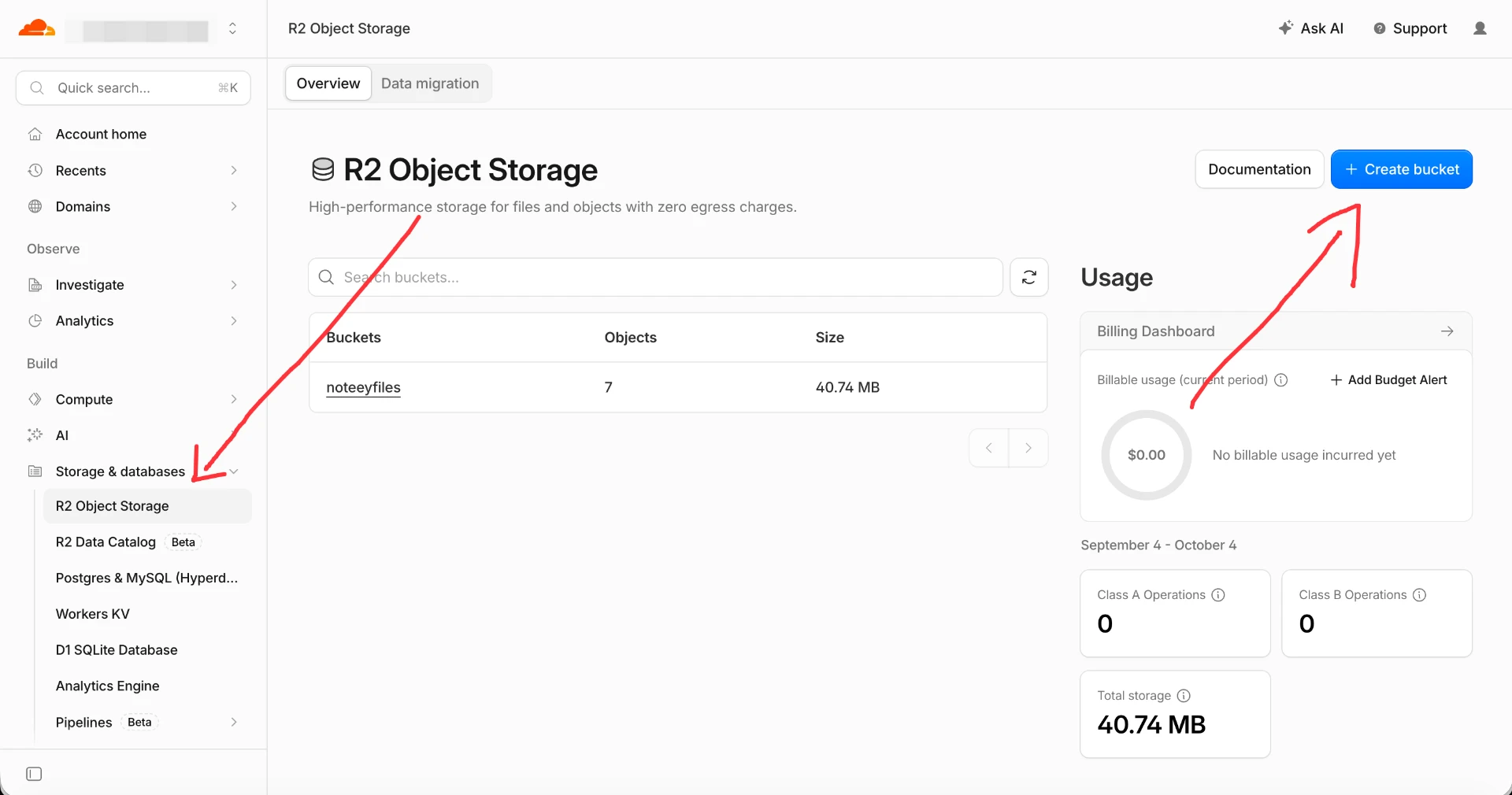Click the Recents clock icon
The height and width of the screenshot is (795, 1512).
(x=35, y=171)
